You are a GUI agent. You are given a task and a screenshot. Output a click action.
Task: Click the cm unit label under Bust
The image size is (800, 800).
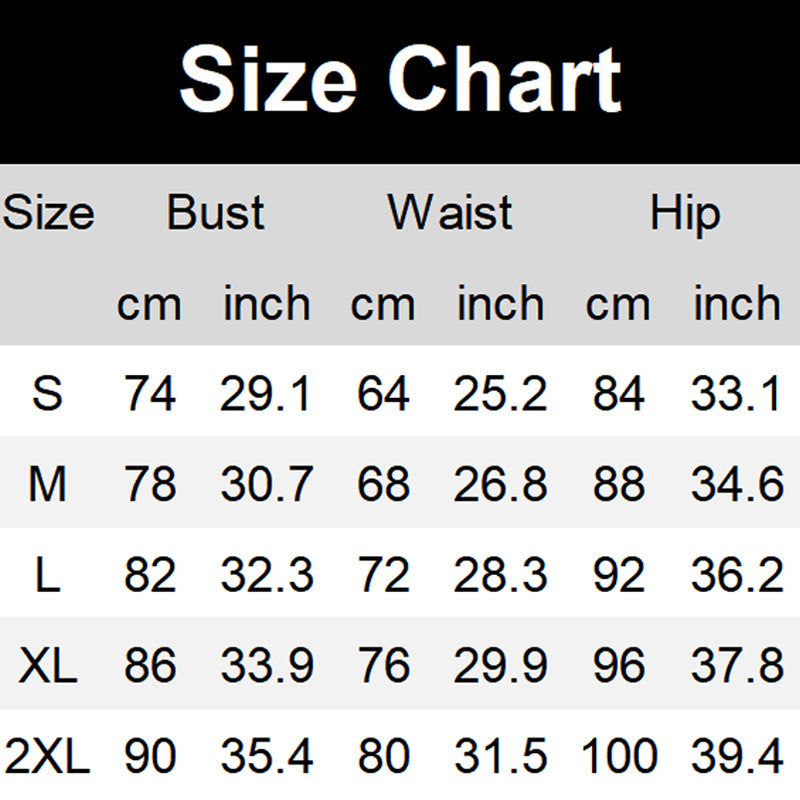pyautogui.click(x=150, y=304)
